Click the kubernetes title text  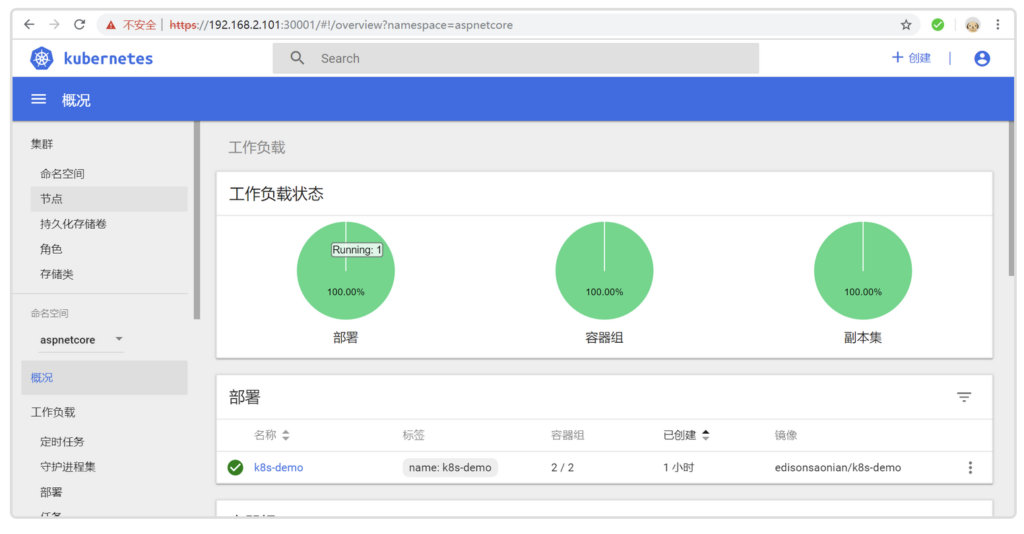click(108, 59)
